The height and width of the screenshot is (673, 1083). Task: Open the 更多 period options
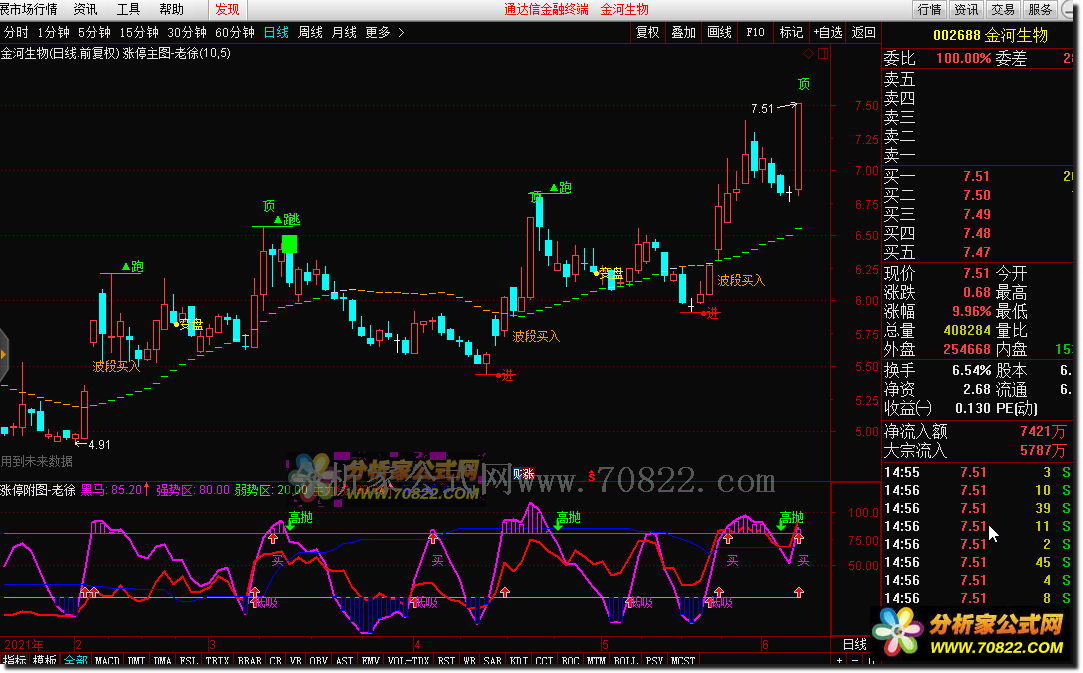coord(378,32)
